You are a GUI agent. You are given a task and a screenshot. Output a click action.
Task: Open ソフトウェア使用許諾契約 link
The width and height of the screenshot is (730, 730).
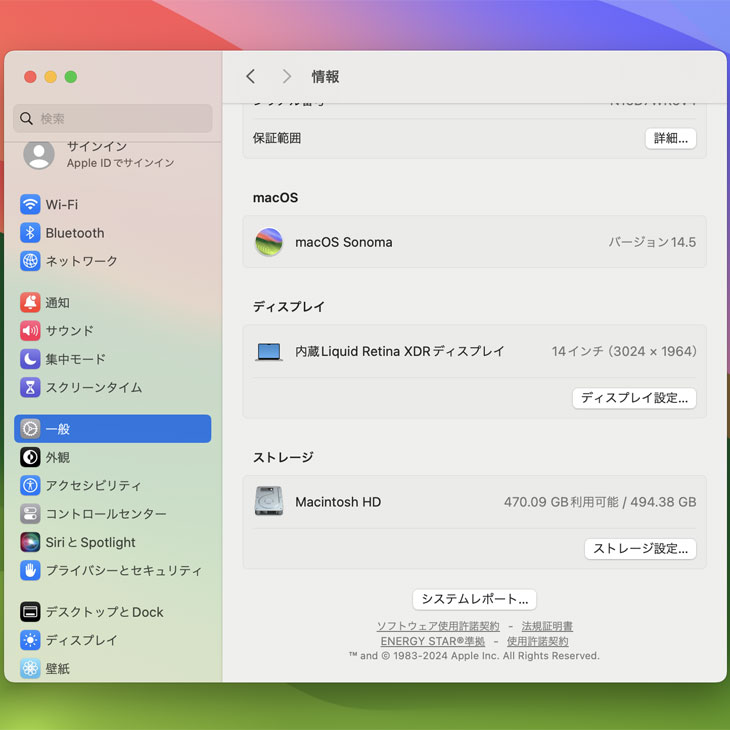coord(438,626)
